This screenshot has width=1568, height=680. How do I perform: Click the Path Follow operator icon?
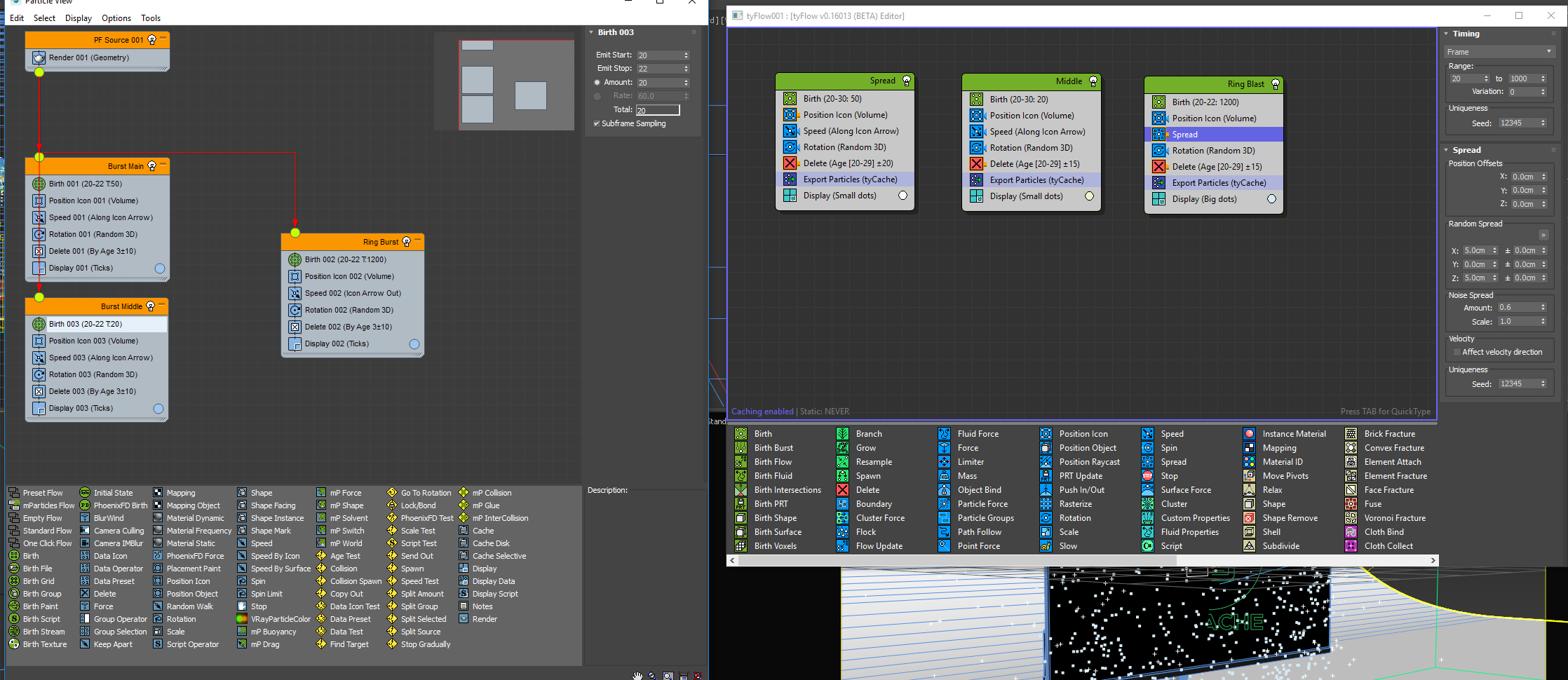pos(944,532)
